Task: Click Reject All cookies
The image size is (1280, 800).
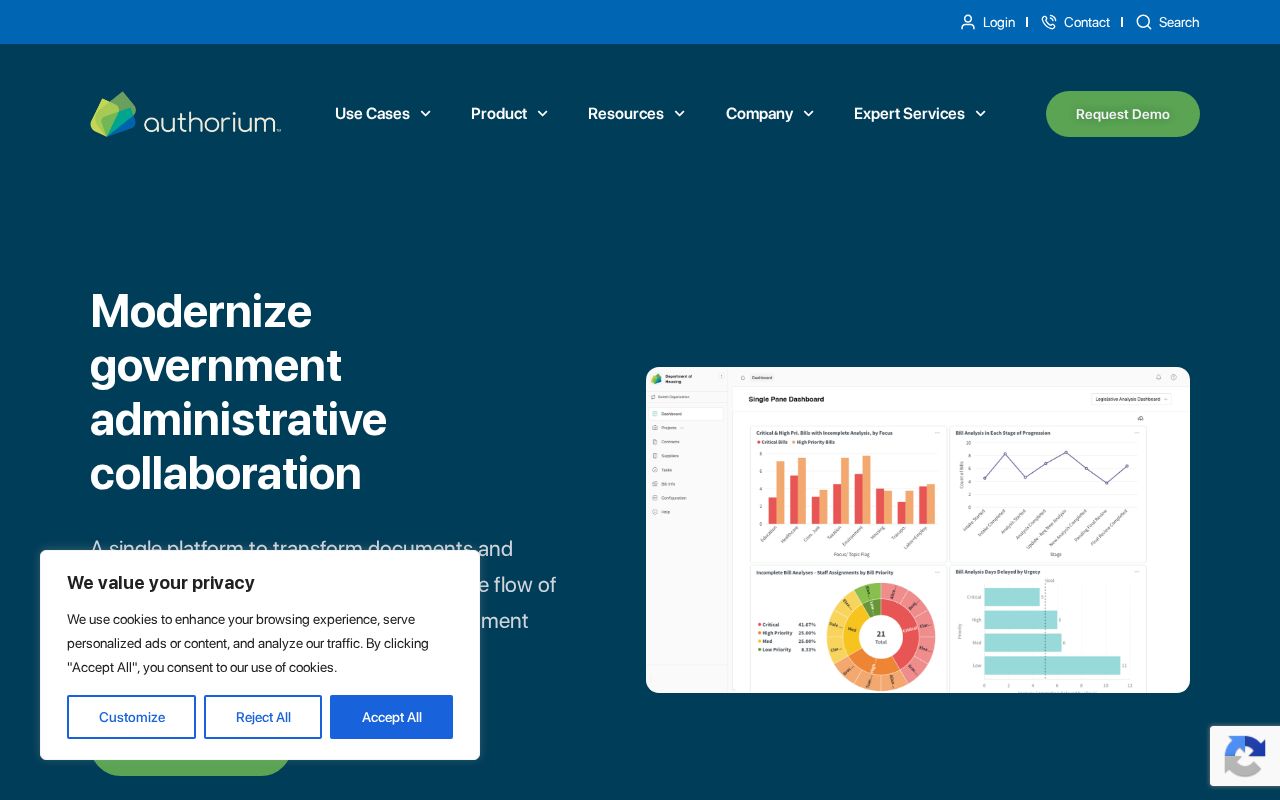Action: tap(263, 717)
